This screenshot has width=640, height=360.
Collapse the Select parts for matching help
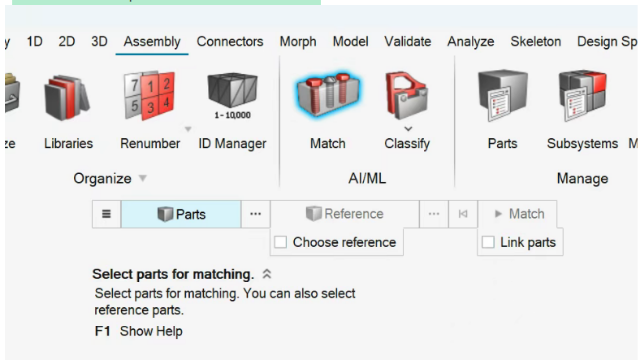pos(267,274)
